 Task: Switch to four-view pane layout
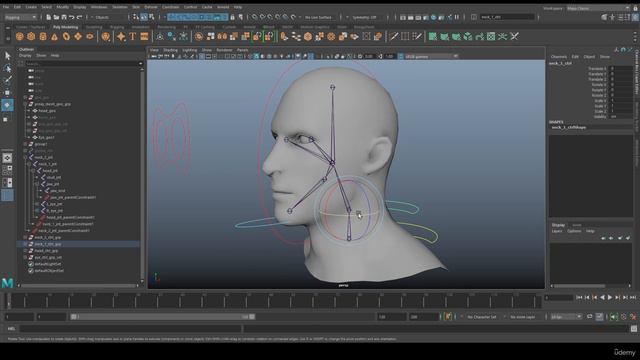pos(7,170)
